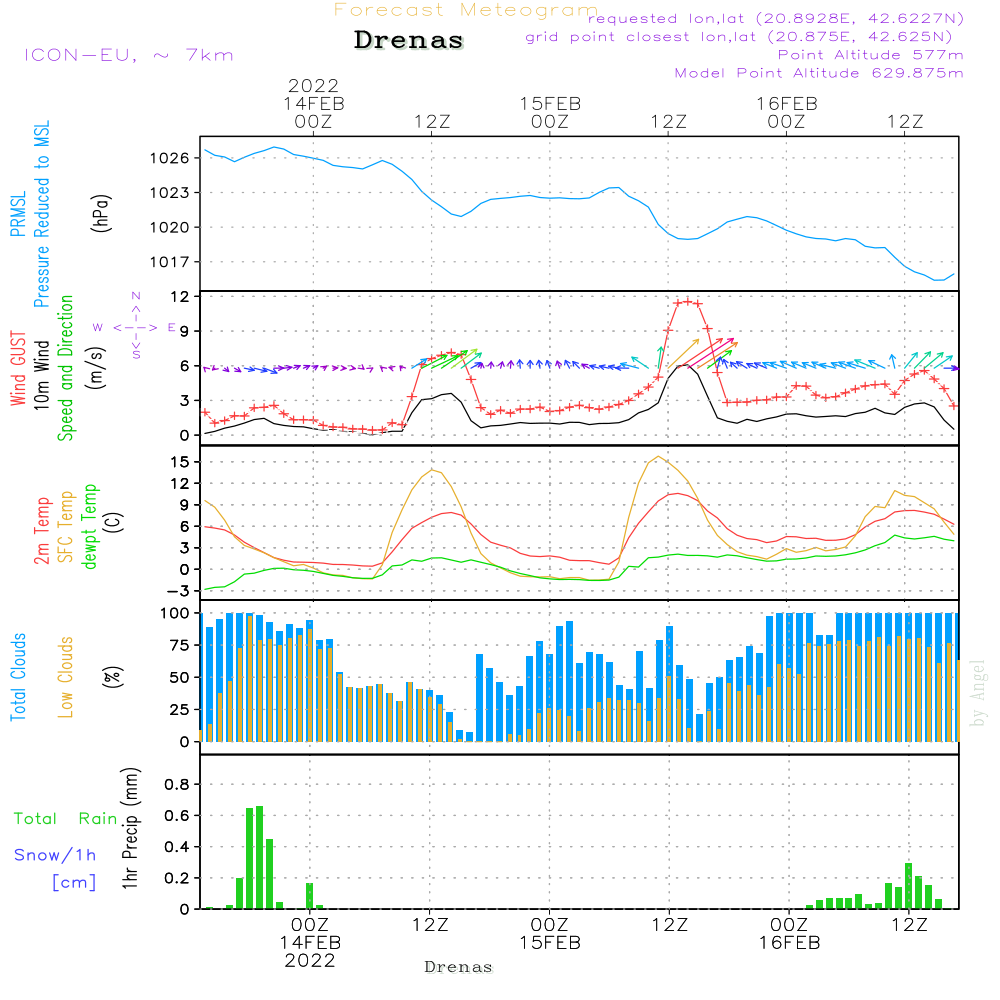
Task: Click the 'ICON-EU, ~ 7km' model label
Action: point(129,55)
